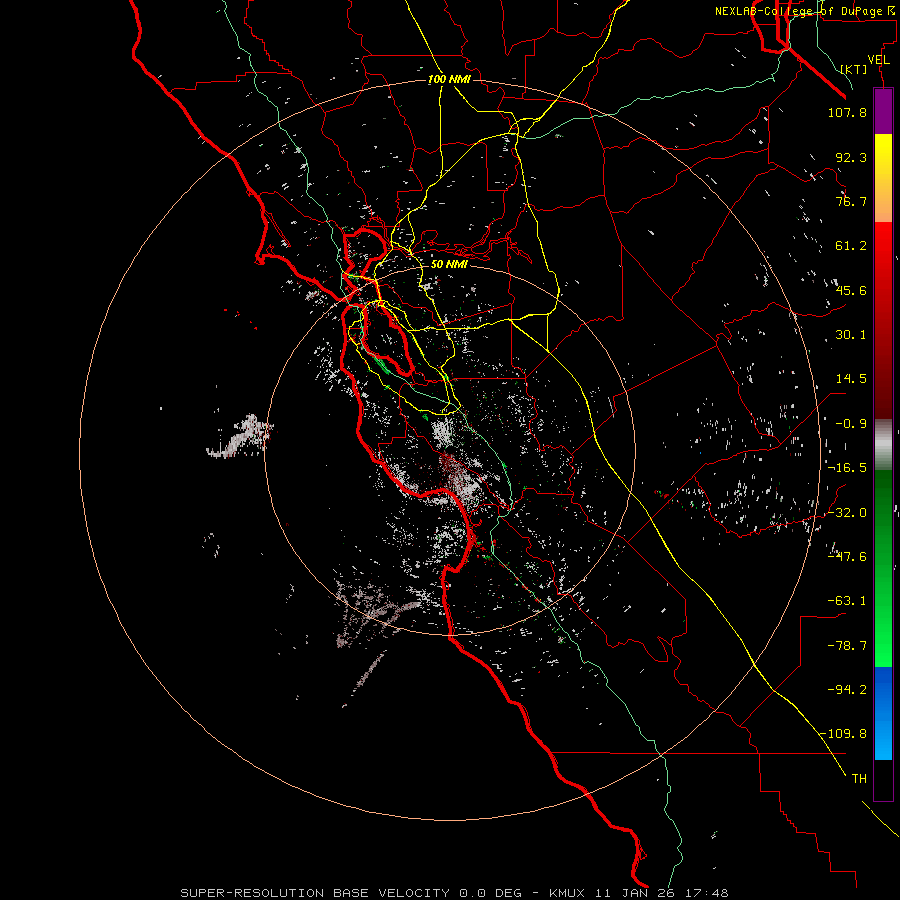Click the 92.3 velocity scale value
Viewport: 900px width, 900px height.
pyautogui.click(x=851, y=157)
